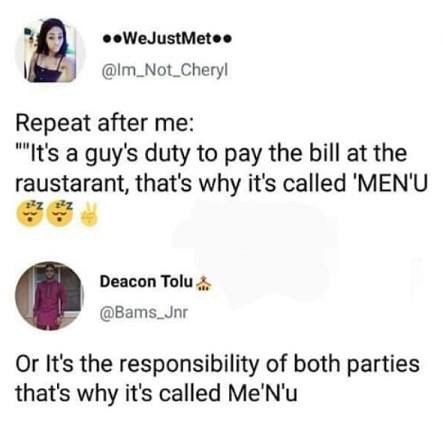Click the first sleeping face emoji
This screenshot has width=443, height=422.
click(x=29, y=213)
